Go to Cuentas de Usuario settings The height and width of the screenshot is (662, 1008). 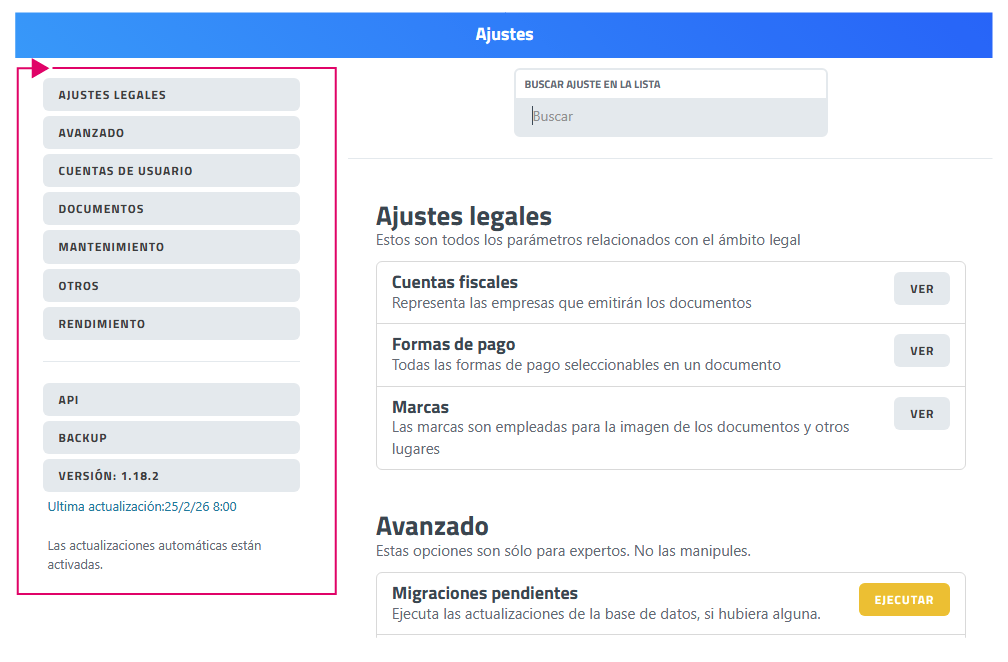[171, 171]
